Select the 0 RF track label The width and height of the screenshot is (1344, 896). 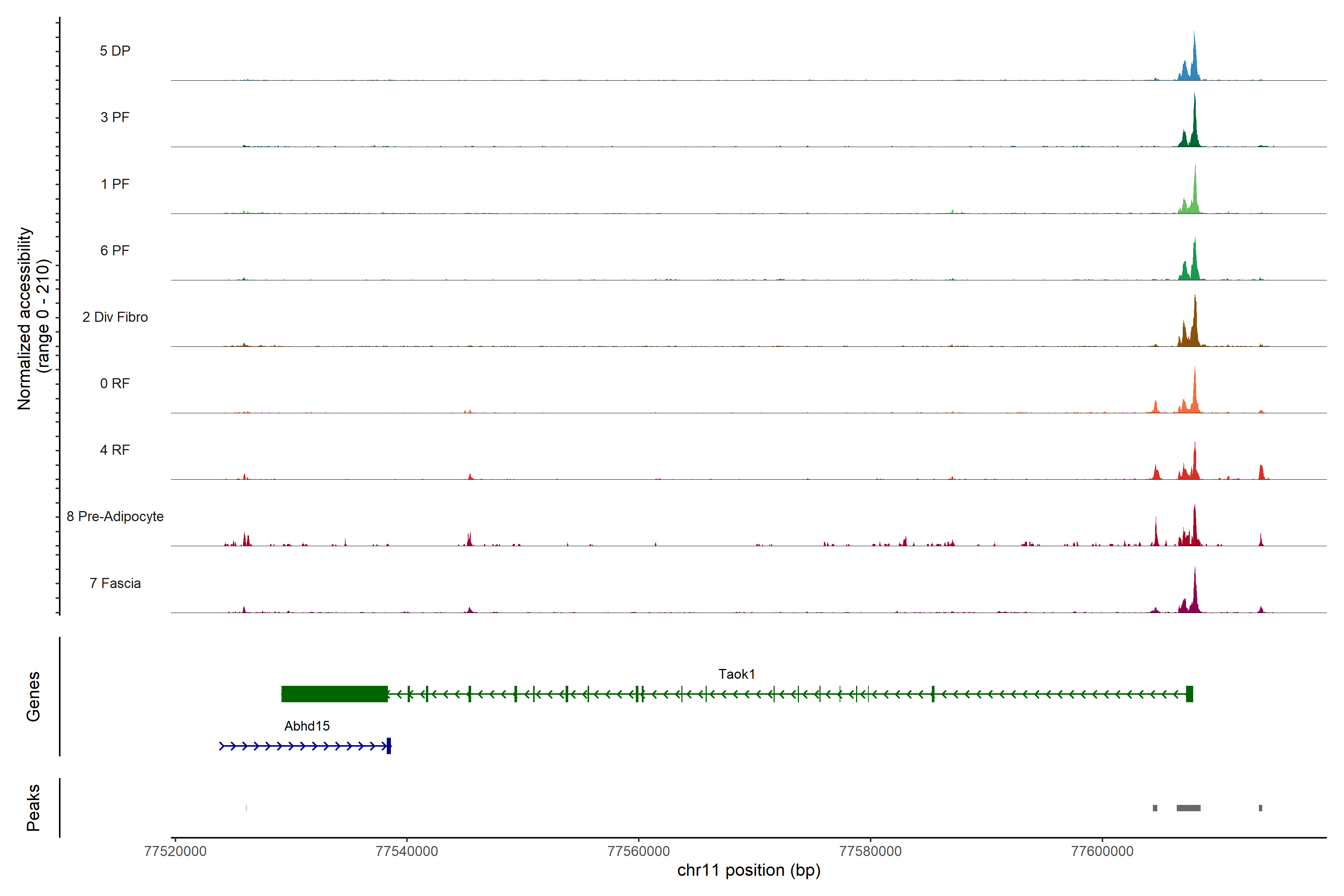115,383
